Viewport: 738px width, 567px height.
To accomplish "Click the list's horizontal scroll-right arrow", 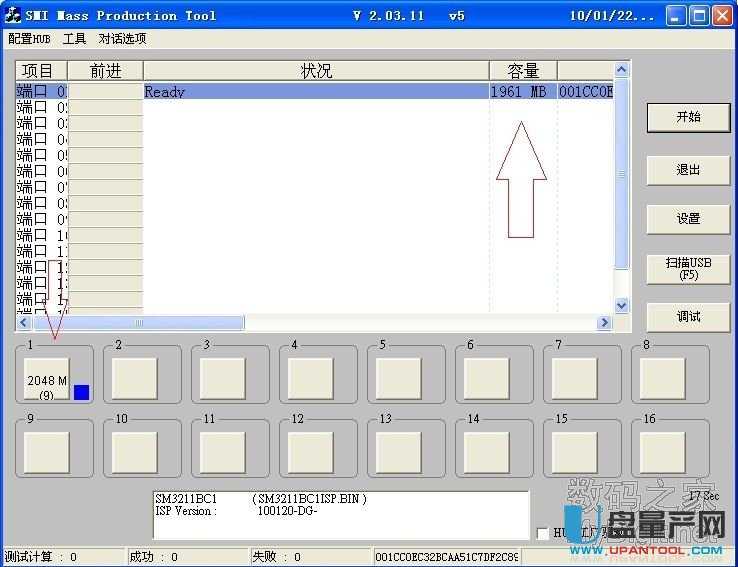I will pyautogui.click(x=604, y=323).
